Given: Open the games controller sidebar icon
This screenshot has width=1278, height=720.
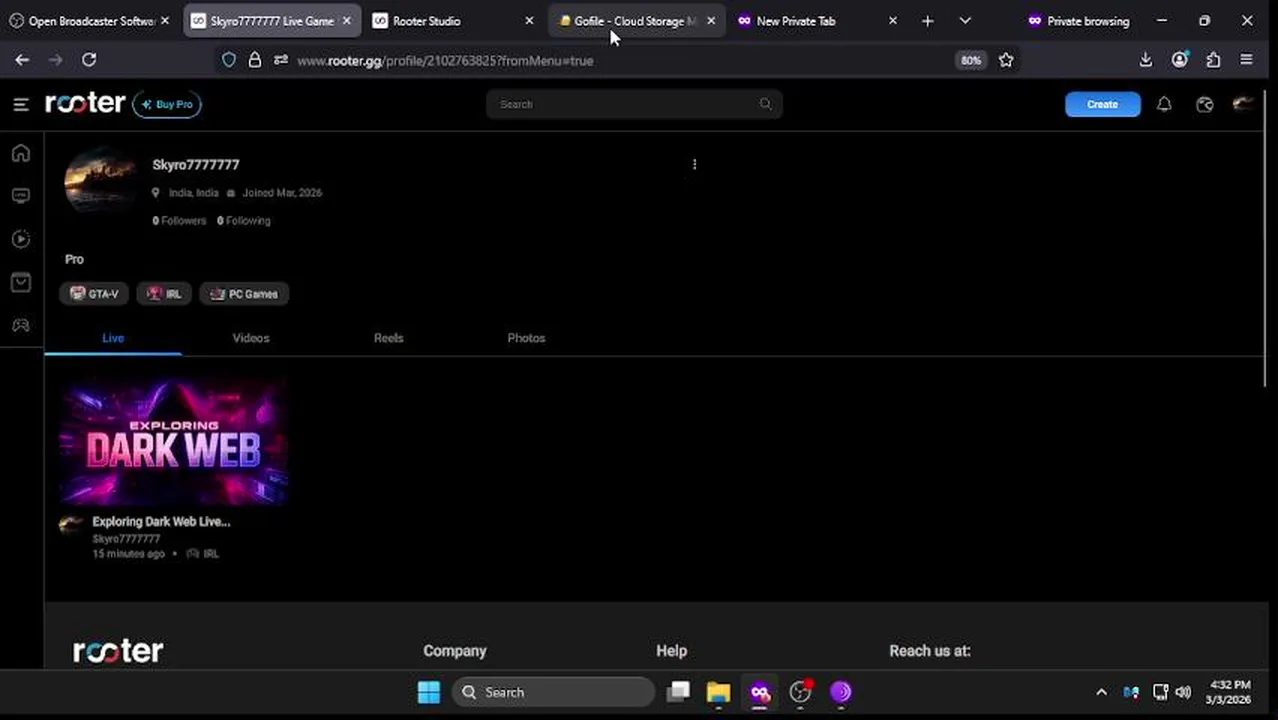Looking at the screenshot, I should [x=21, y=325].
